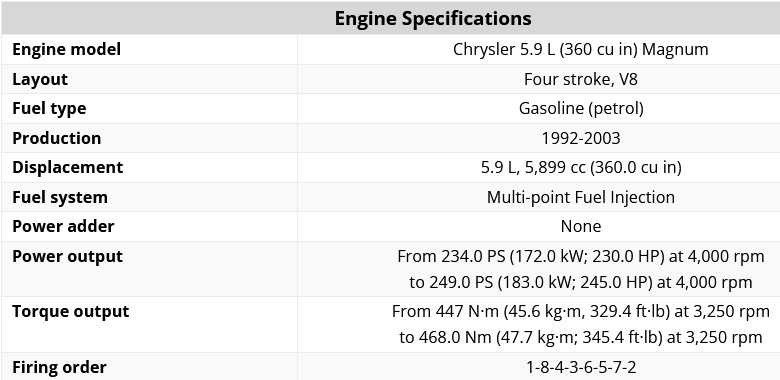The width and height of the screenshot is (780, 380).
Task: Select the Fuel type label
Action: (x=49, y=108)
